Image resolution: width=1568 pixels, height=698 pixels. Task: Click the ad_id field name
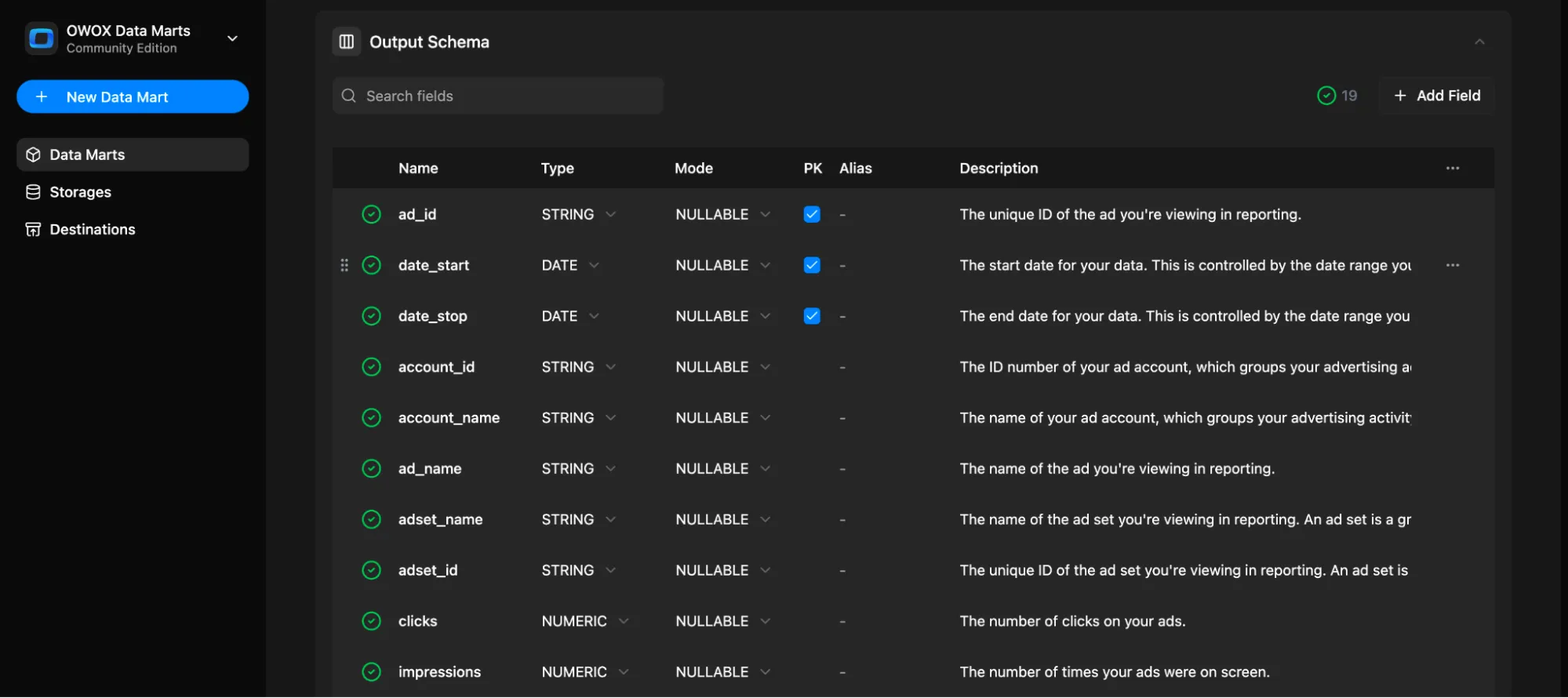(417, 214)
